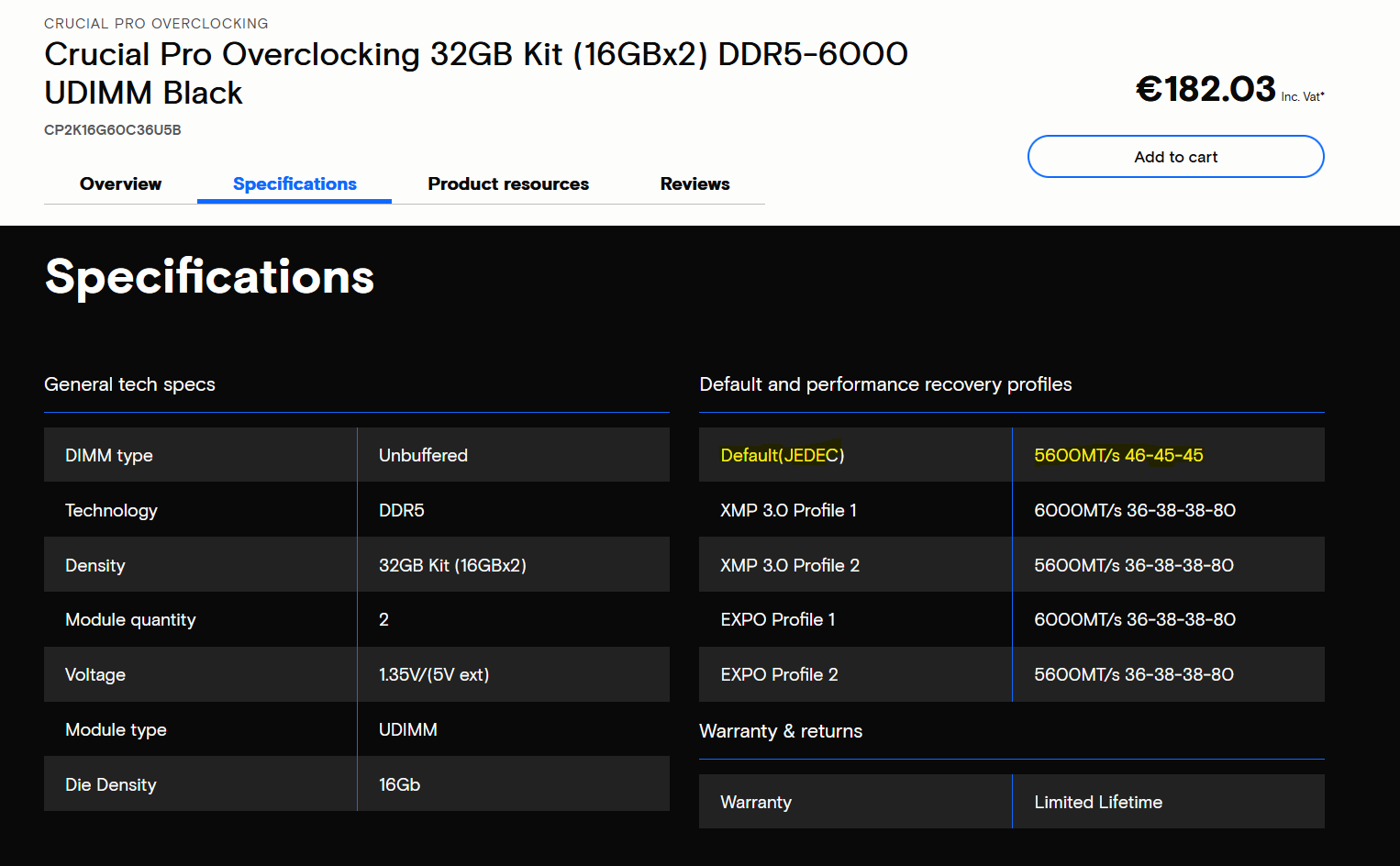Viewport: 1400px width, 866px height.
Task: Click the Module type label
Action: tap(116, 729)
